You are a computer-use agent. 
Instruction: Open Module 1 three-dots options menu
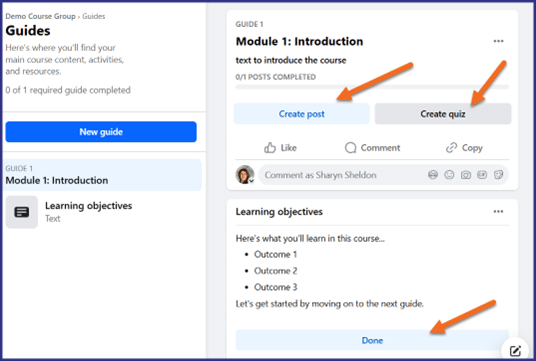click(498, 41)
